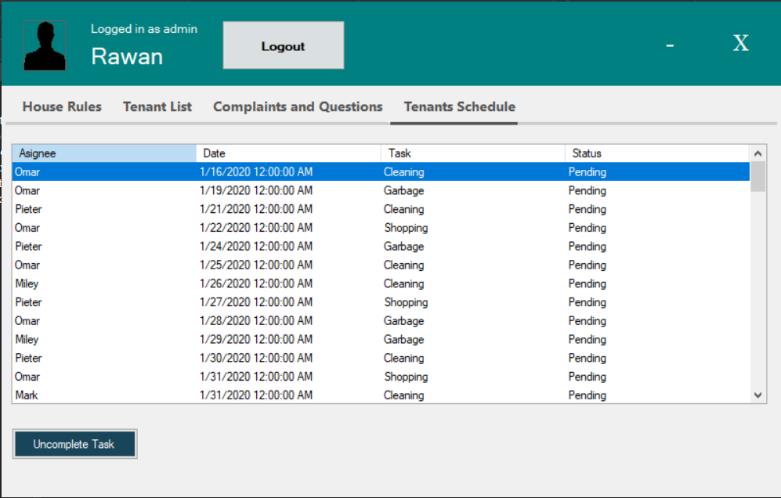Select Omar's 1/28/2020 Garbage row

(381, 321)
